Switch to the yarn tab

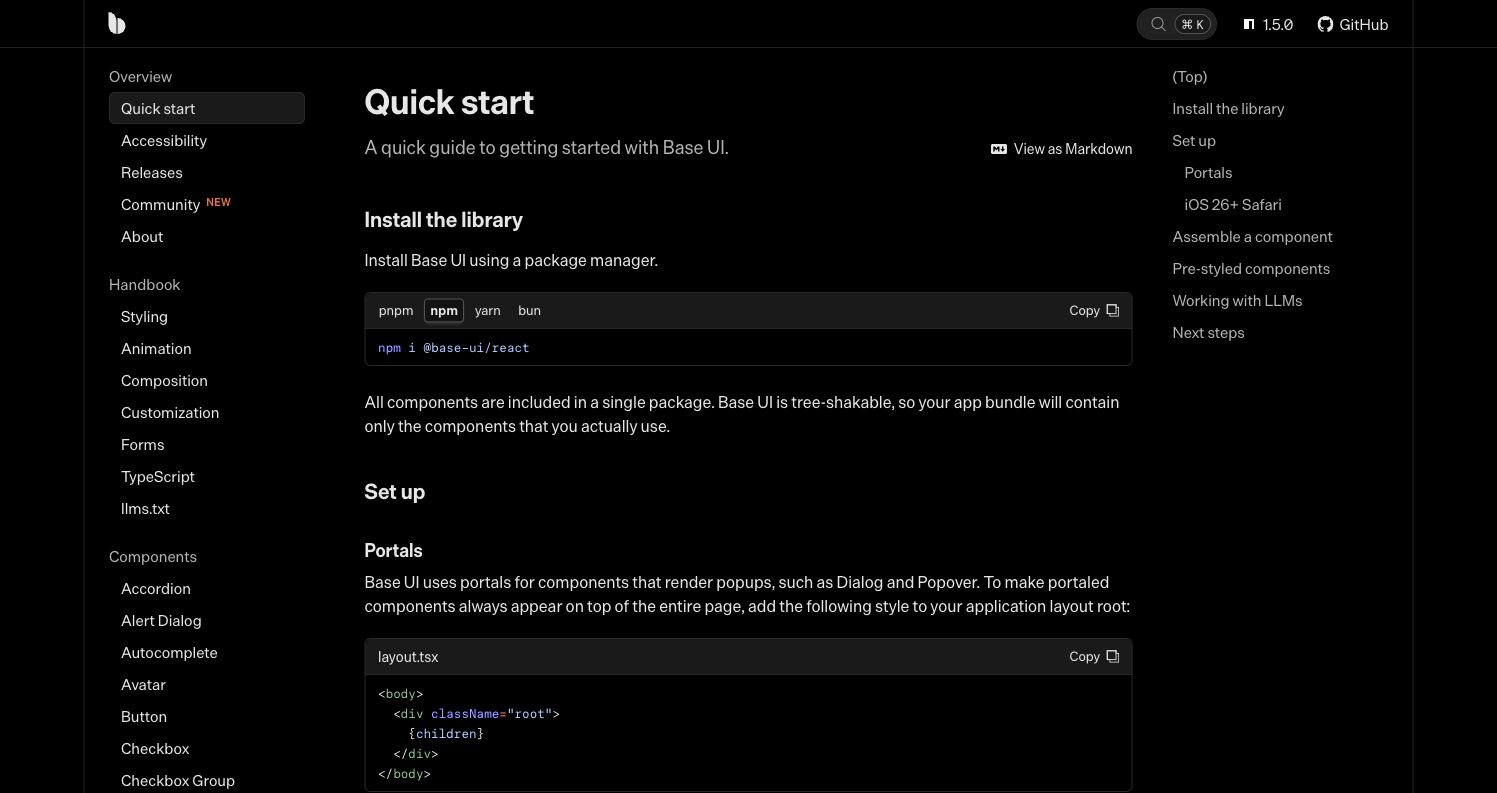[x=488, y=311]
